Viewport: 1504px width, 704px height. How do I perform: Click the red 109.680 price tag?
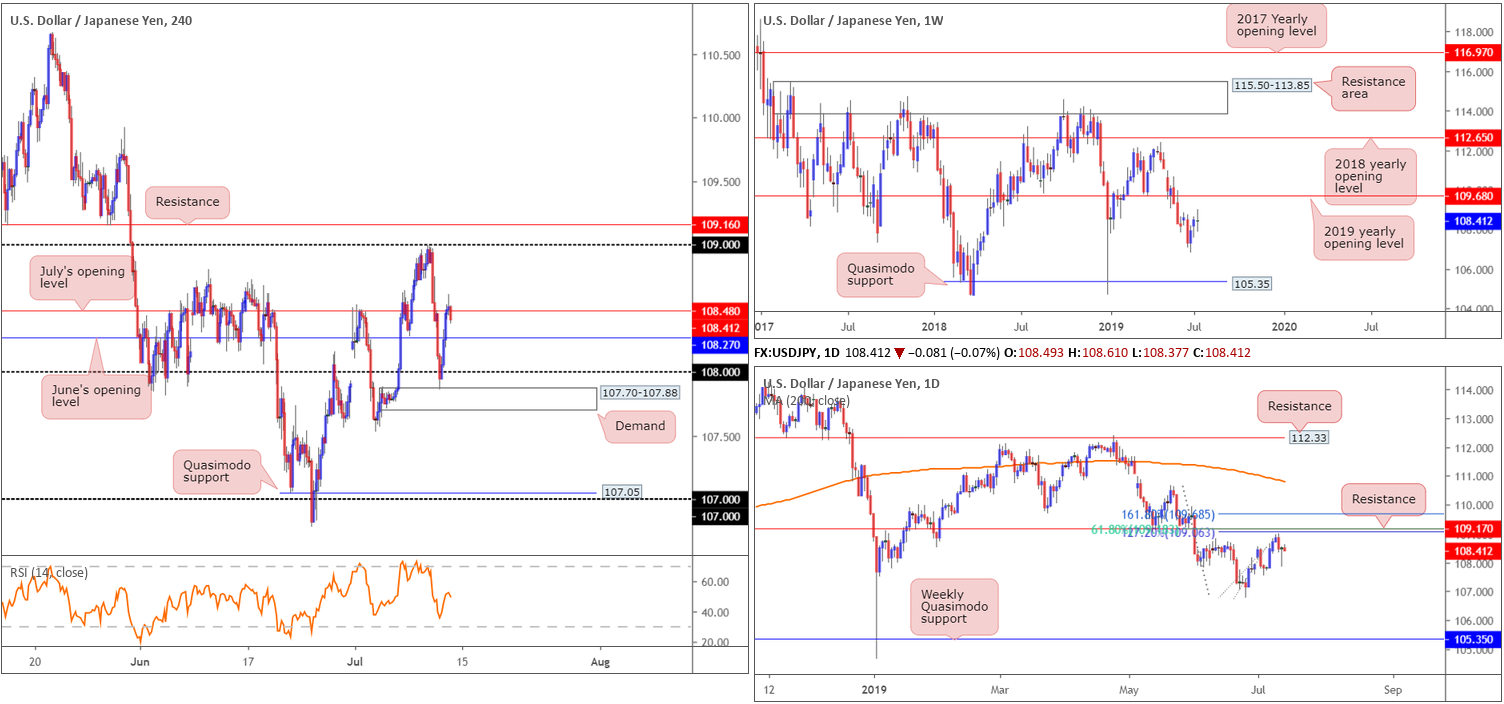coord(1472,197)
